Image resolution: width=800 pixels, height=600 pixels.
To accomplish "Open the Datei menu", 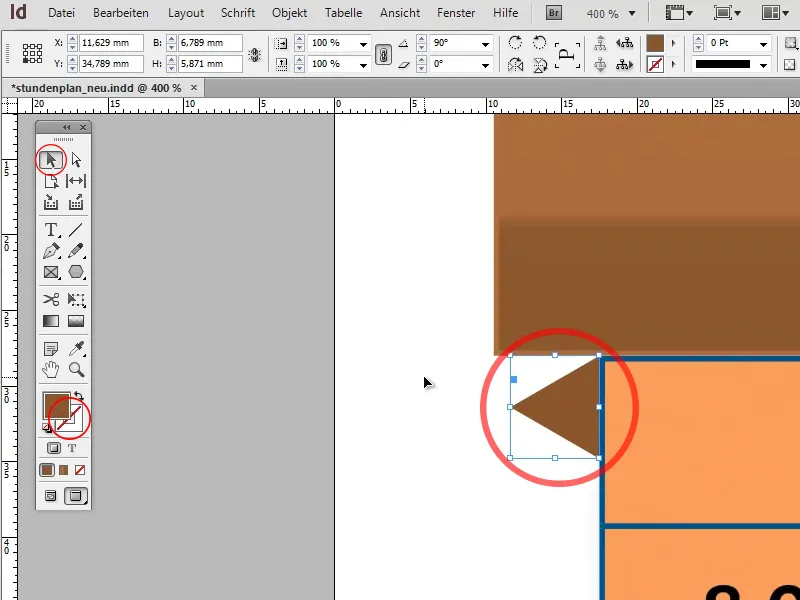I will tap(61, 13).
